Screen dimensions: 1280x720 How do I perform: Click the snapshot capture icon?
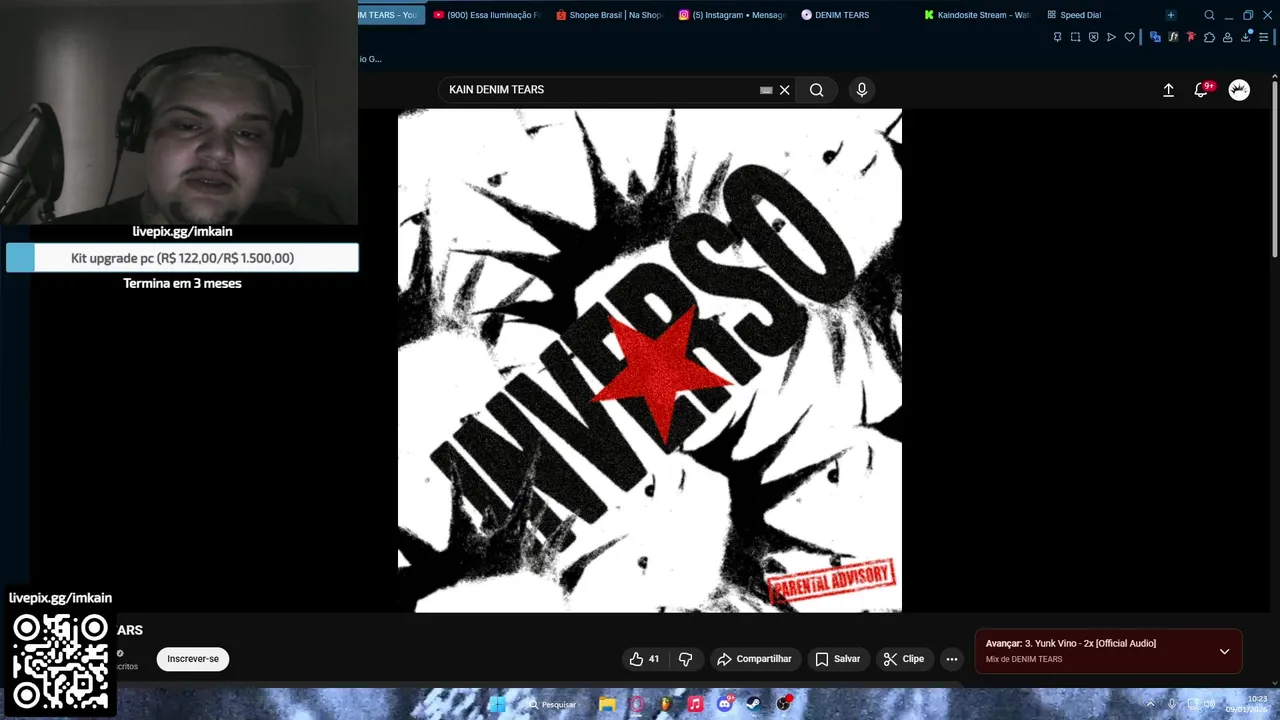click(1075, 37)
